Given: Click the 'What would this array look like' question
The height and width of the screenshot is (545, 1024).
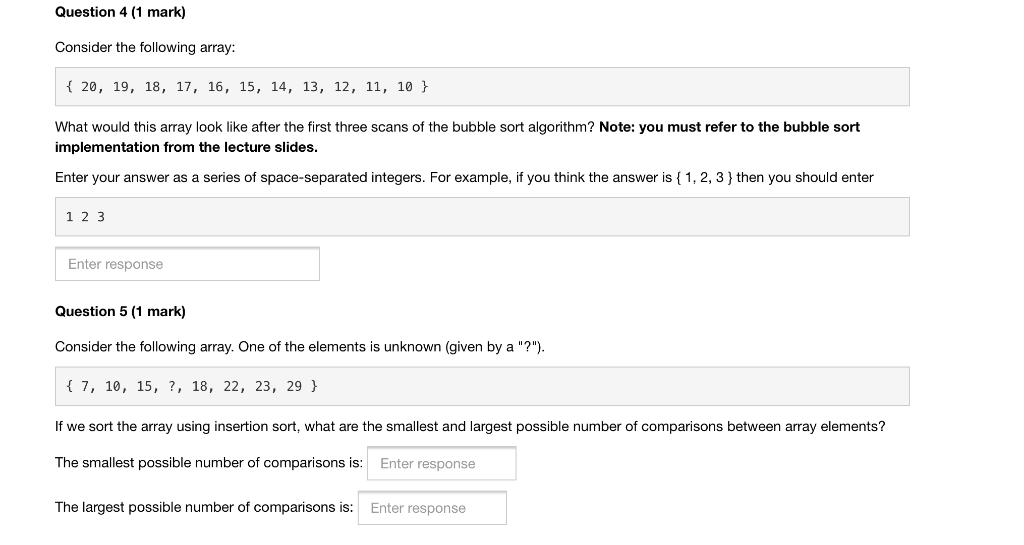Looking at the screenshot, I should [325, 127].
